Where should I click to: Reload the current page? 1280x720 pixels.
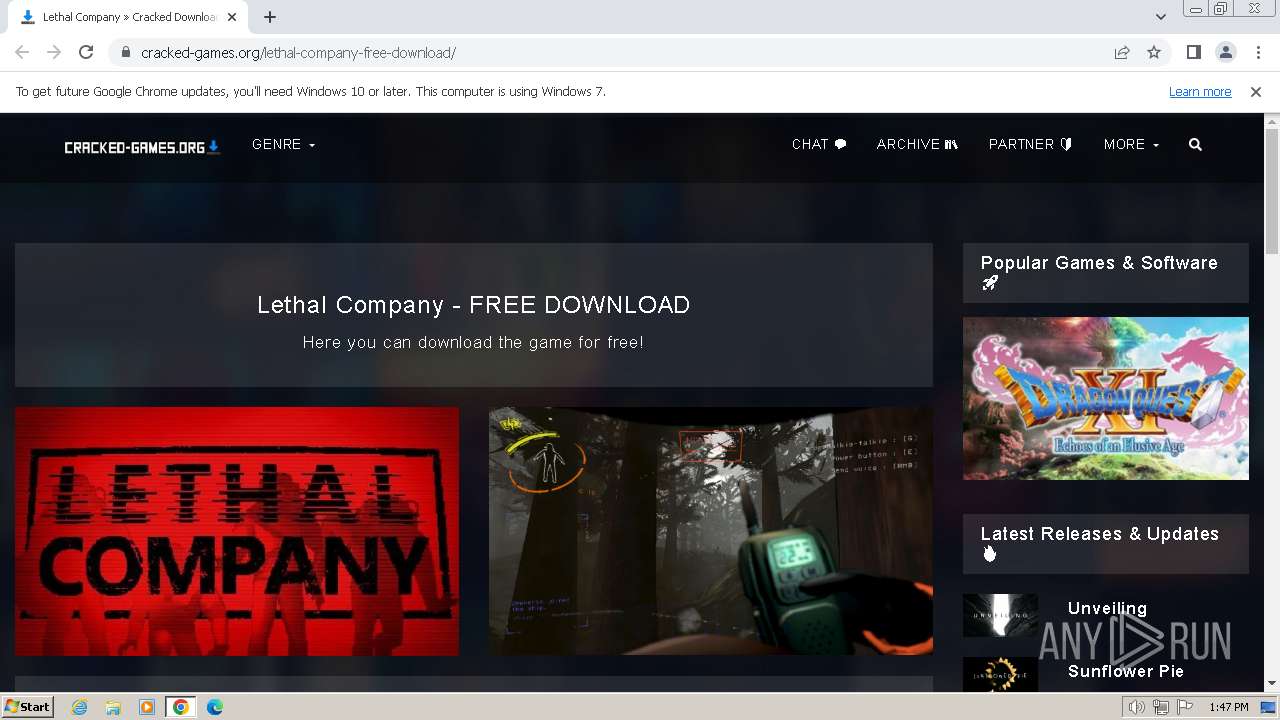[x=86, y=52]
